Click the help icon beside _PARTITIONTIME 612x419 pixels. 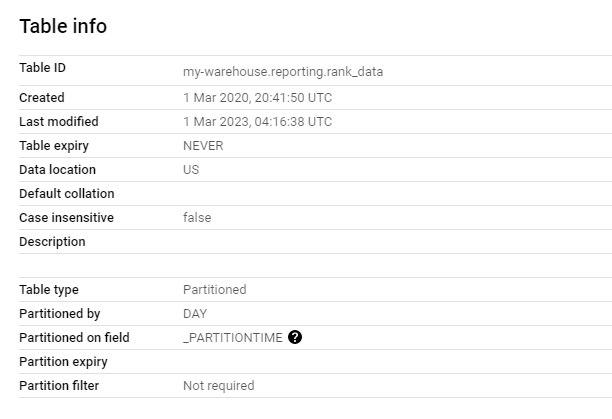[295, 337]
